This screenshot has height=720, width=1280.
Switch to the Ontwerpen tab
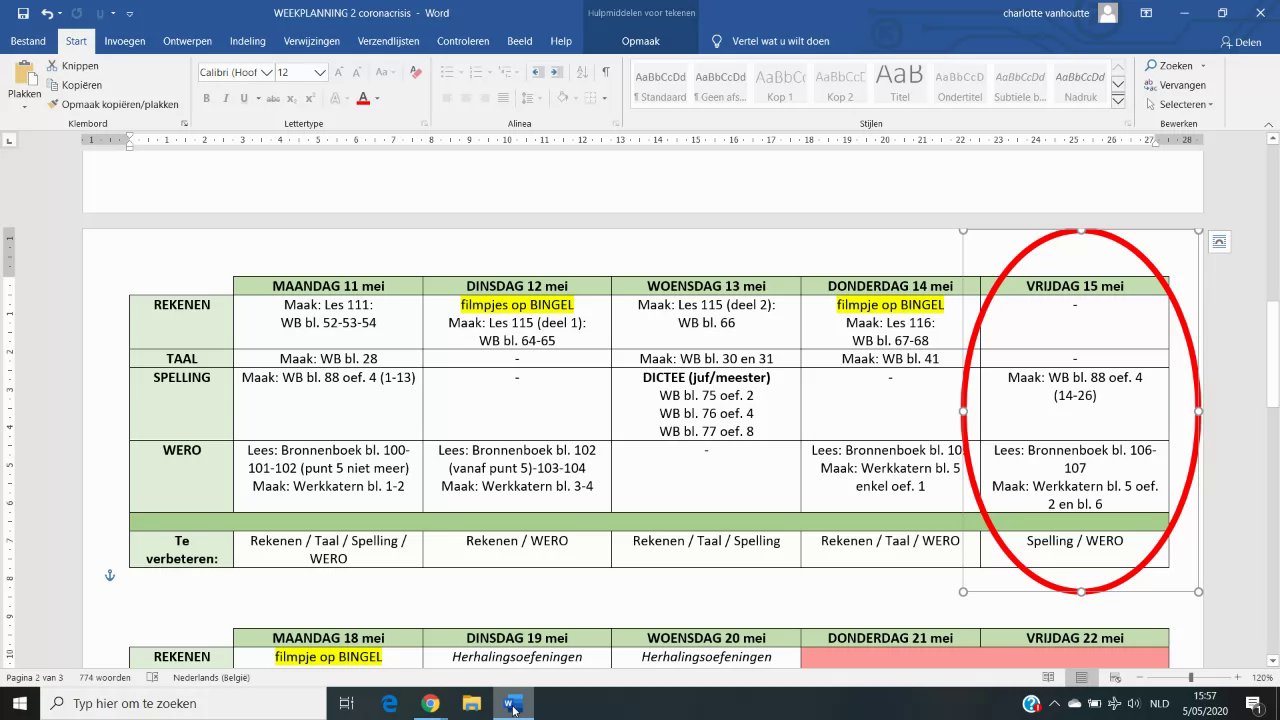(x=187, y=41)
